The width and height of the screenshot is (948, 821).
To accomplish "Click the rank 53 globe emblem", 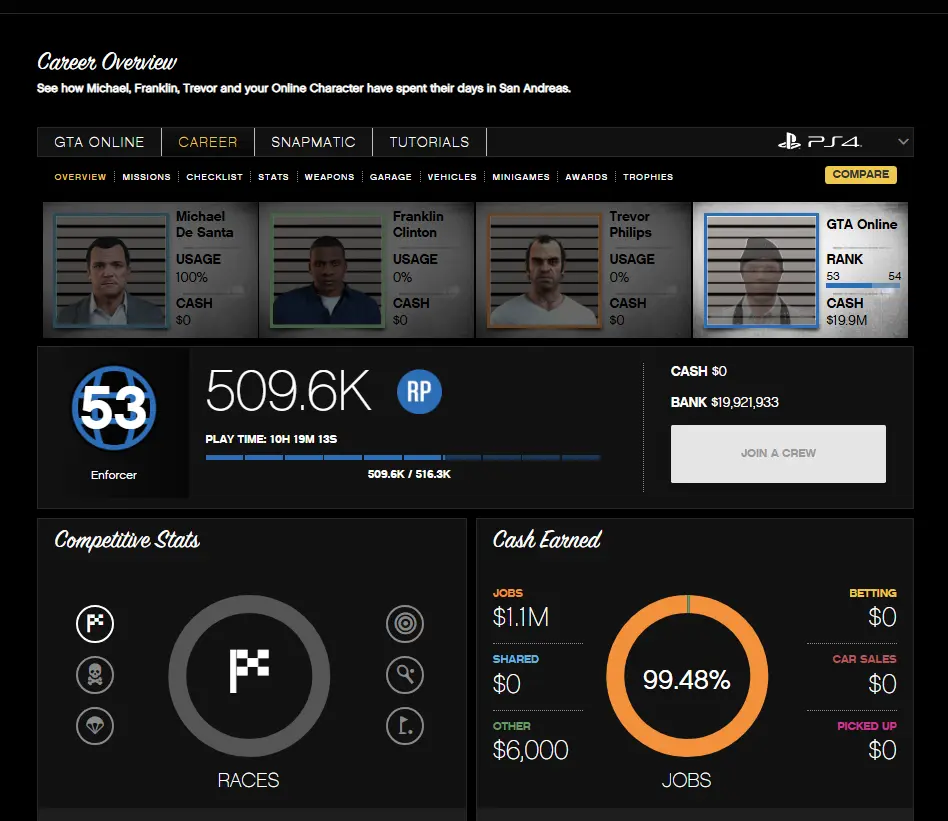I will pyautogui.click(x=114, y=407).
